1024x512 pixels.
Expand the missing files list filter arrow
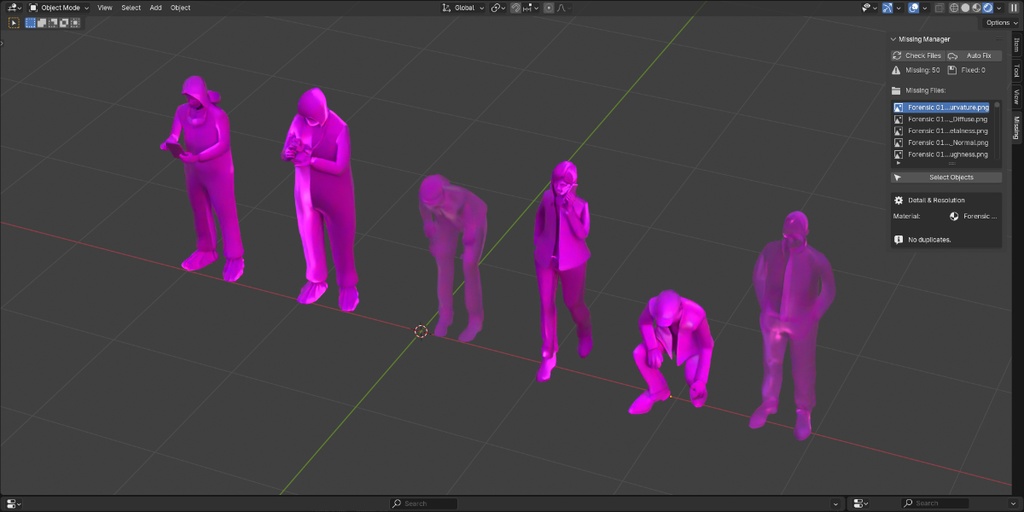tap(897, 163)
